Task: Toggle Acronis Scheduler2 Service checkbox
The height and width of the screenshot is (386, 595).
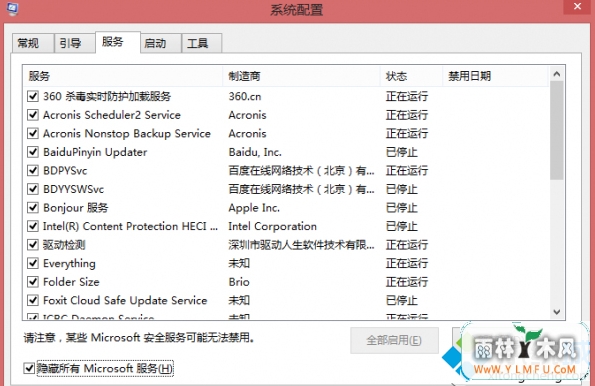Action: [x=33, y=115]
